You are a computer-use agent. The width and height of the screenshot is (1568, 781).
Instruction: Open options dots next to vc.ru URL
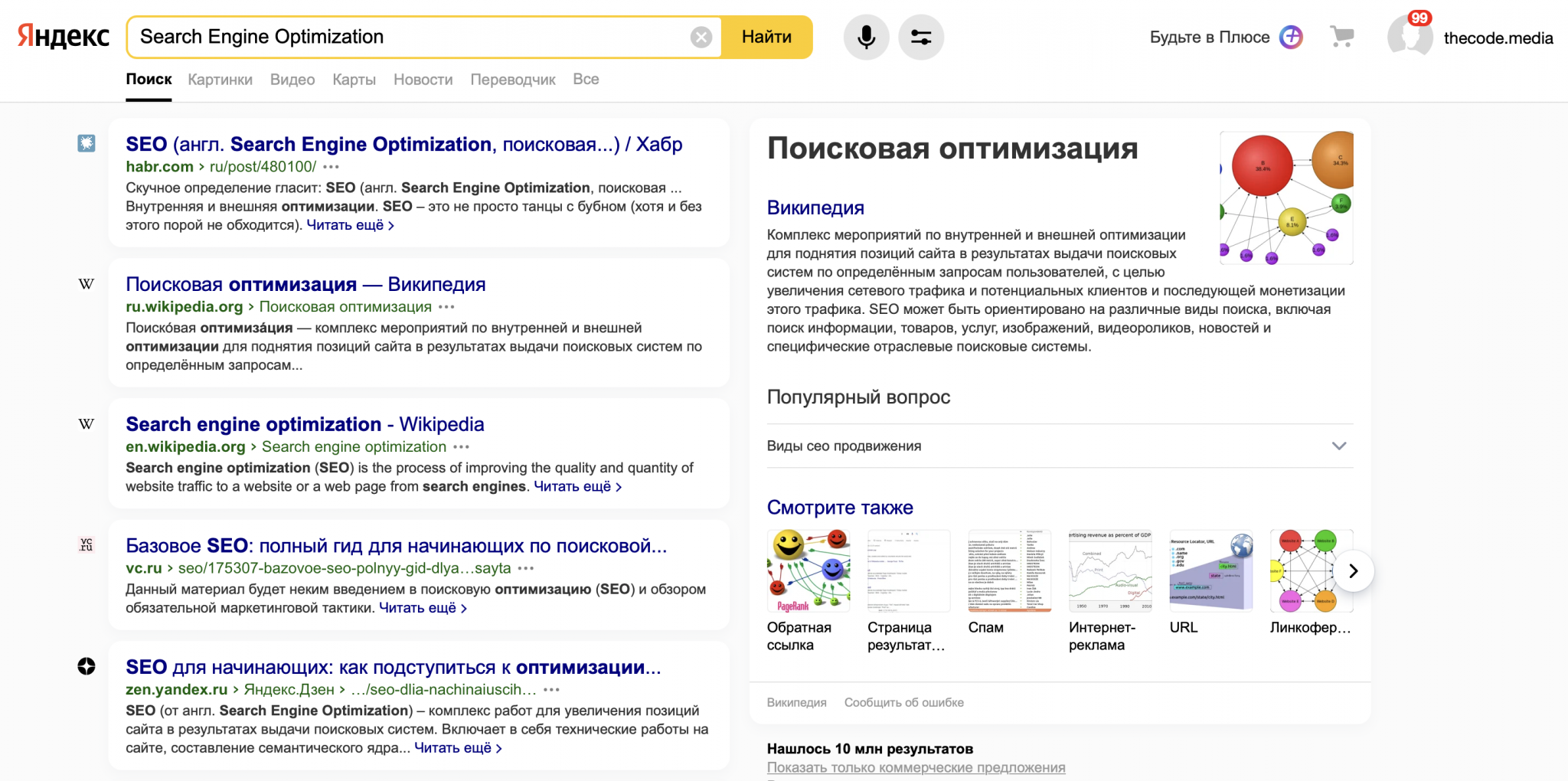click(526, 568)
